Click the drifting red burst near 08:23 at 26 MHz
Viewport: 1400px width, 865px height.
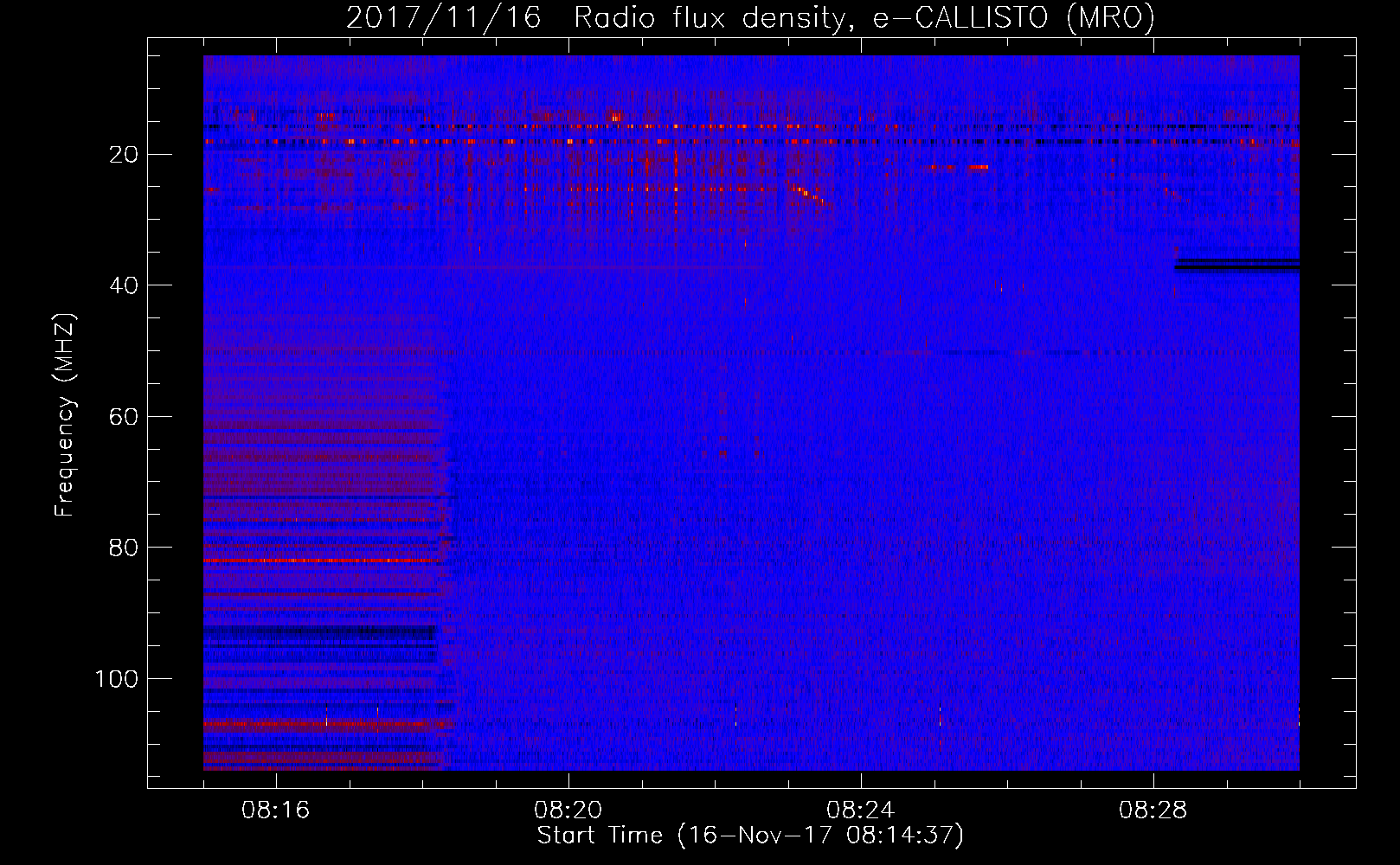(811, 196)
